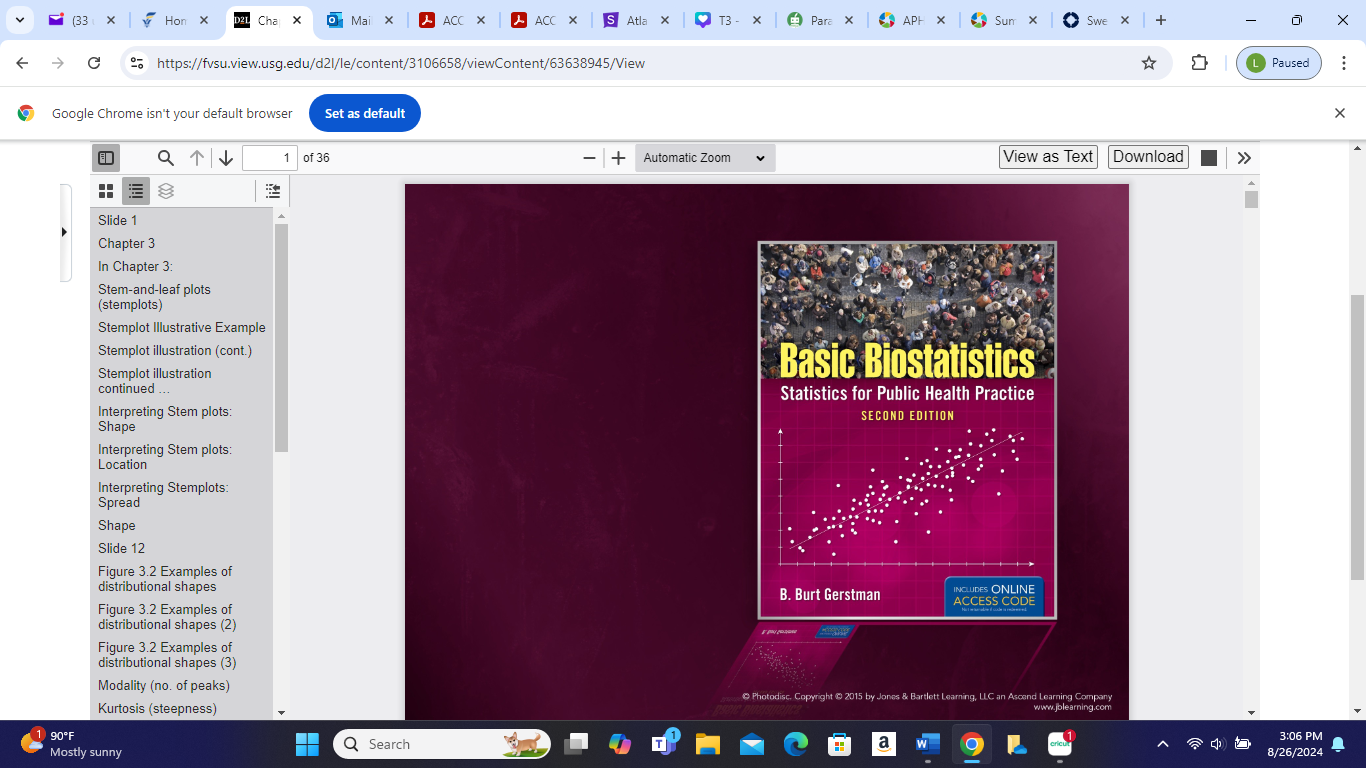
Task: Select Interpreting Stem plots: Shape entry
Action: 165,419
